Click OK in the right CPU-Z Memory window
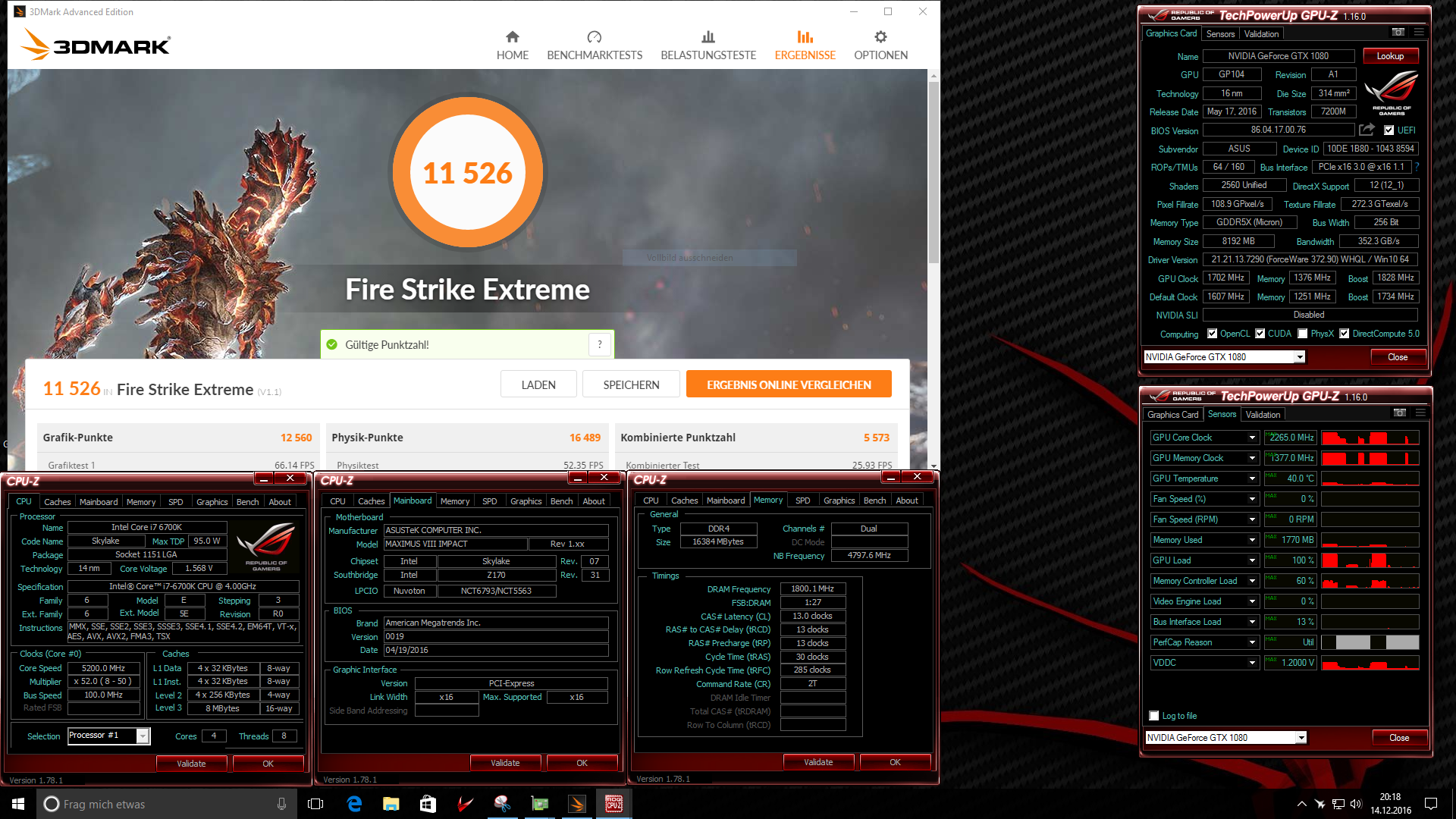This screenshot has height=819, width=1456. 895,762
